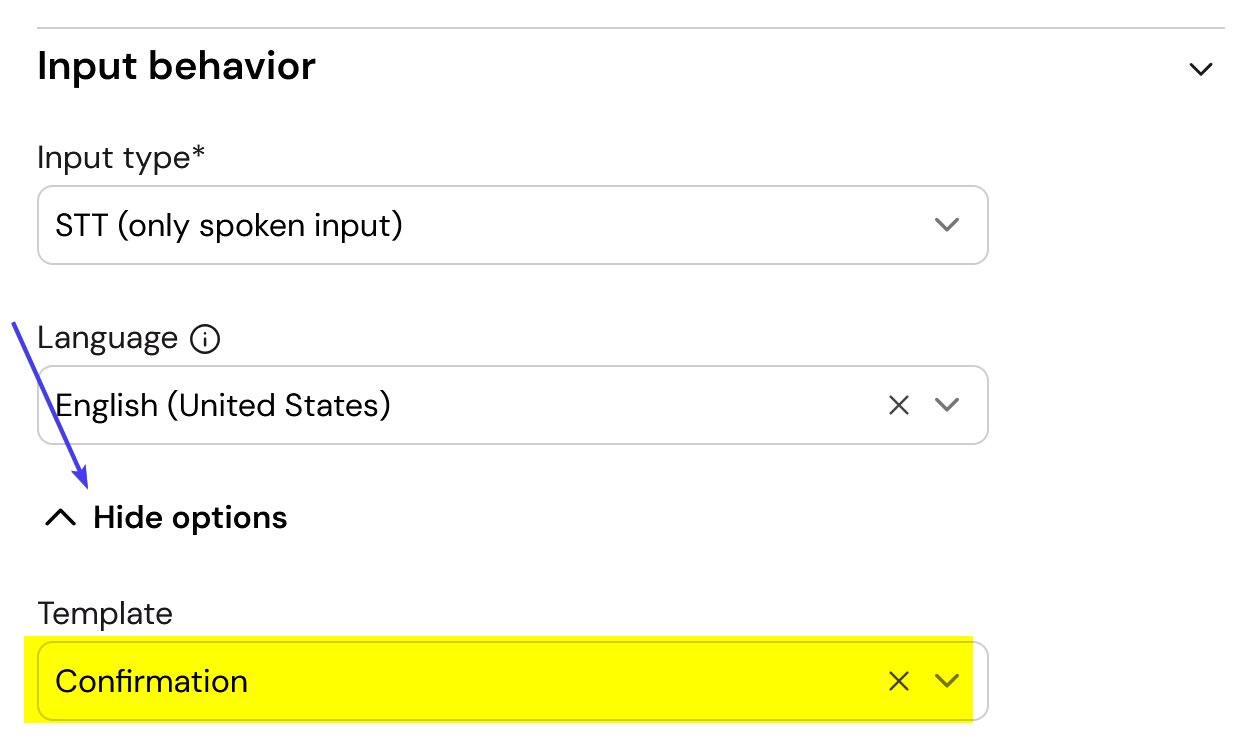This screenshot has width=1246, height=752.
Task: Click the Input type field's down chevron
Action: (x=946, y=225)
